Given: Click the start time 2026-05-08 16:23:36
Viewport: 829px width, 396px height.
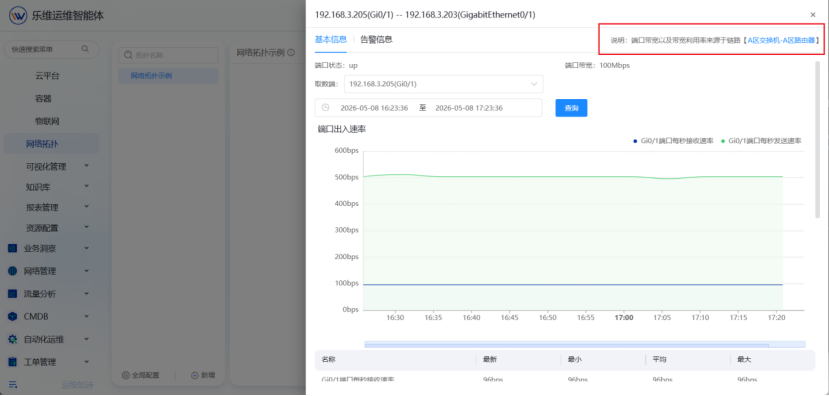Looking at the screenshot, I should pyautogui.click(x=374, y=108).
